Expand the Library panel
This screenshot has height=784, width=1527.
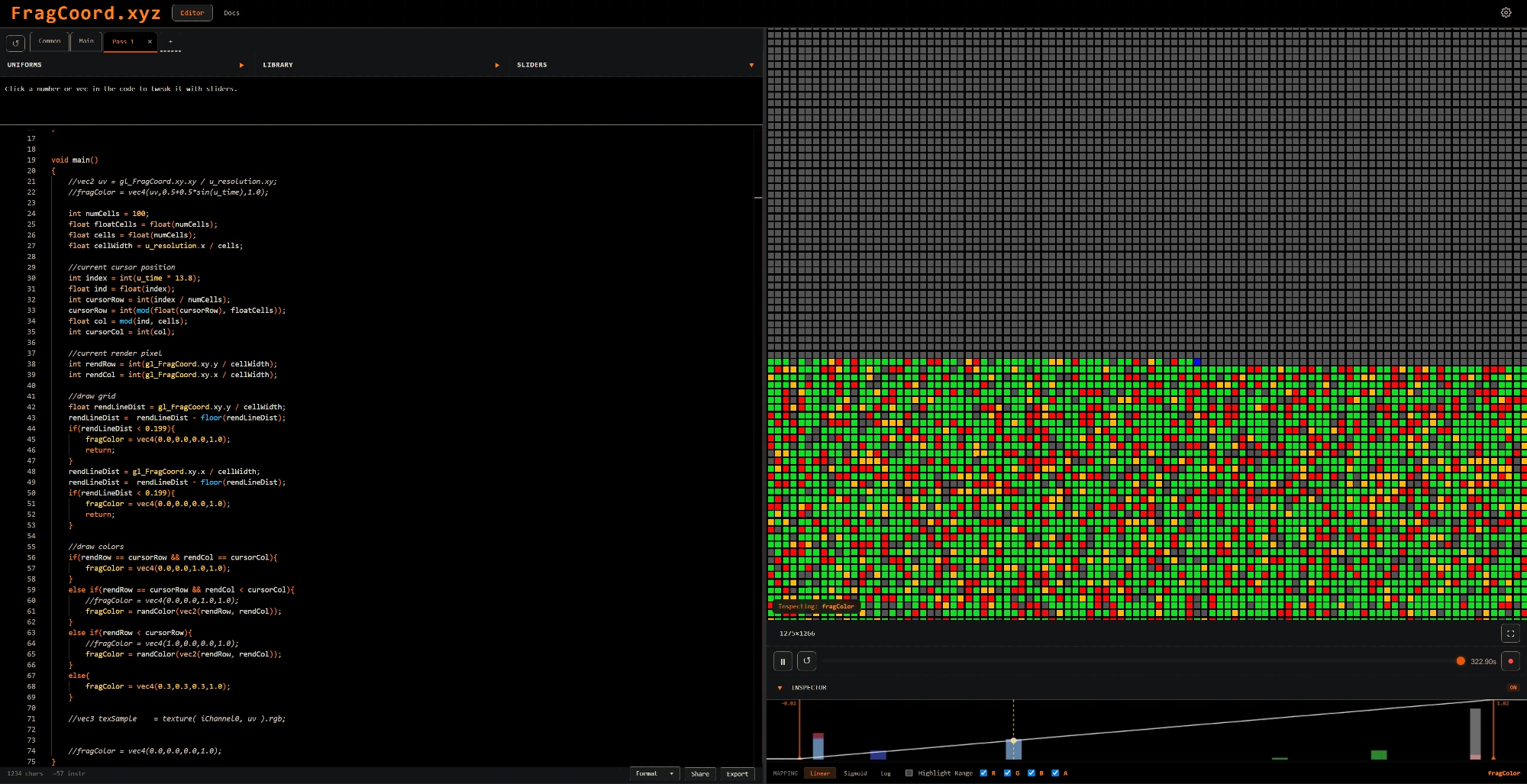tap(497, 65)
